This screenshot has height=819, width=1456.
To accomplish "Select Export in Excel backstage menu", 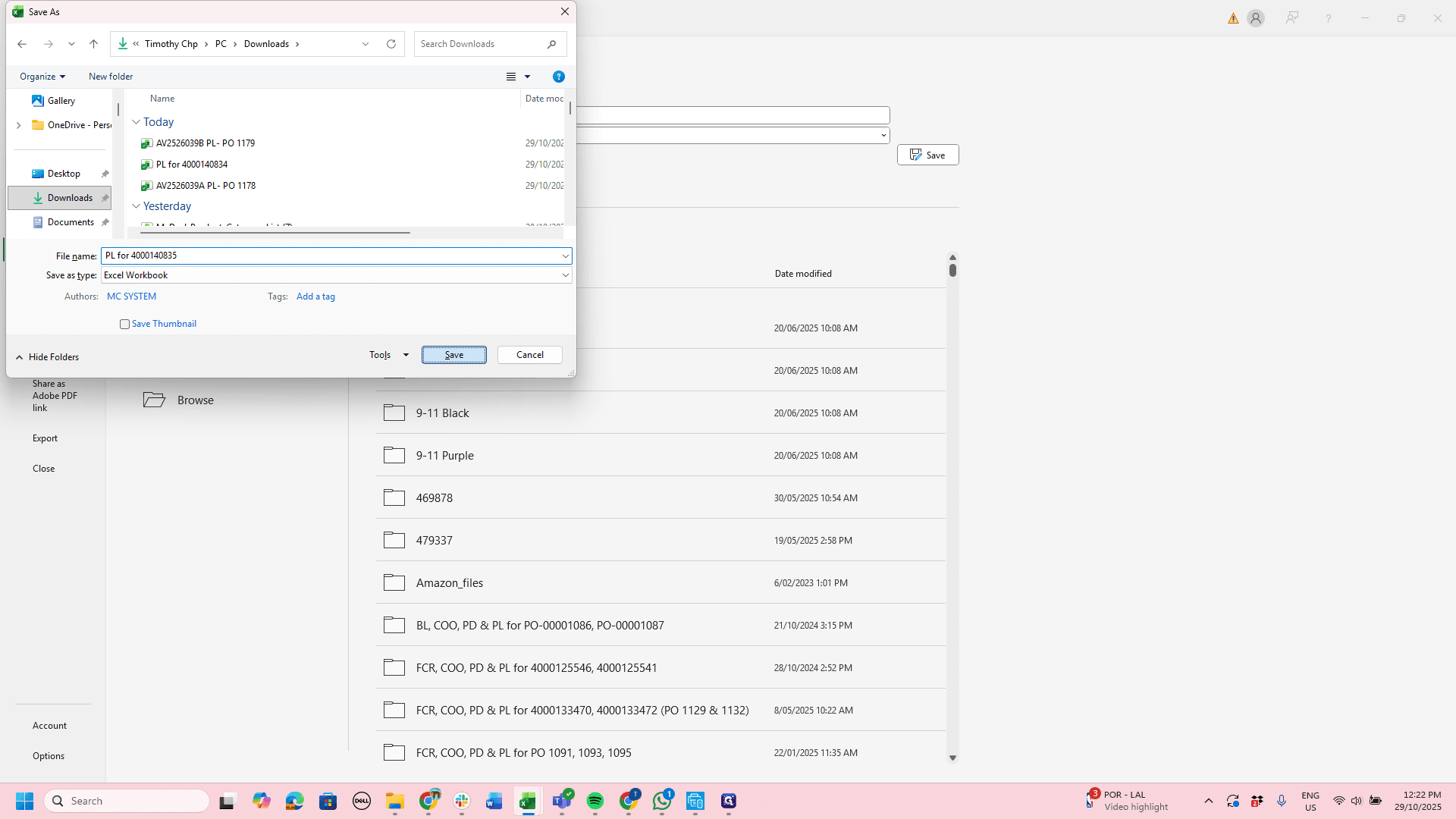I will click(45, 438).
